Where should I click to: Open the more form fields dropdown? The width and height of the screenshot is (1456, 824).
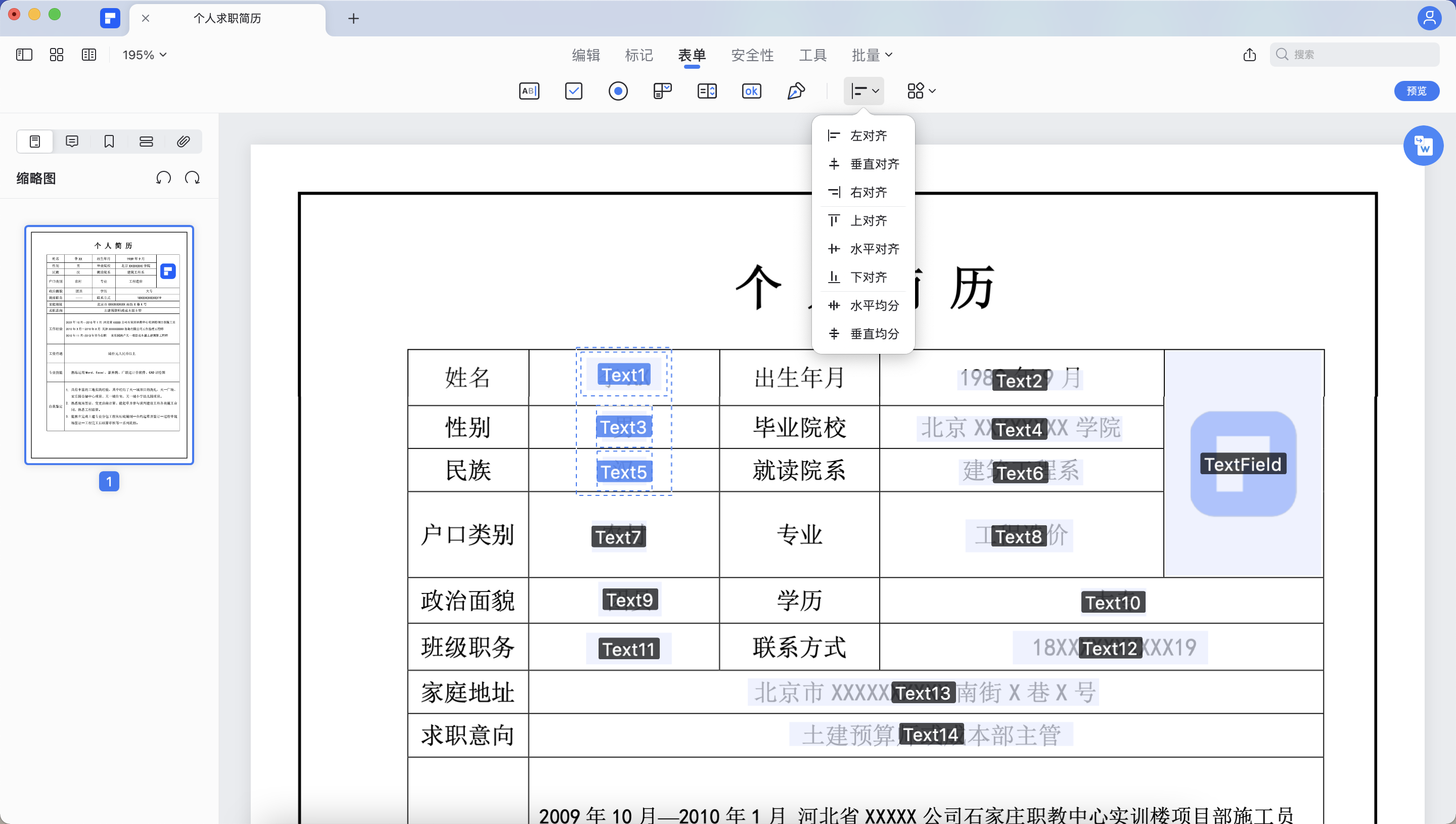[920, 90]
